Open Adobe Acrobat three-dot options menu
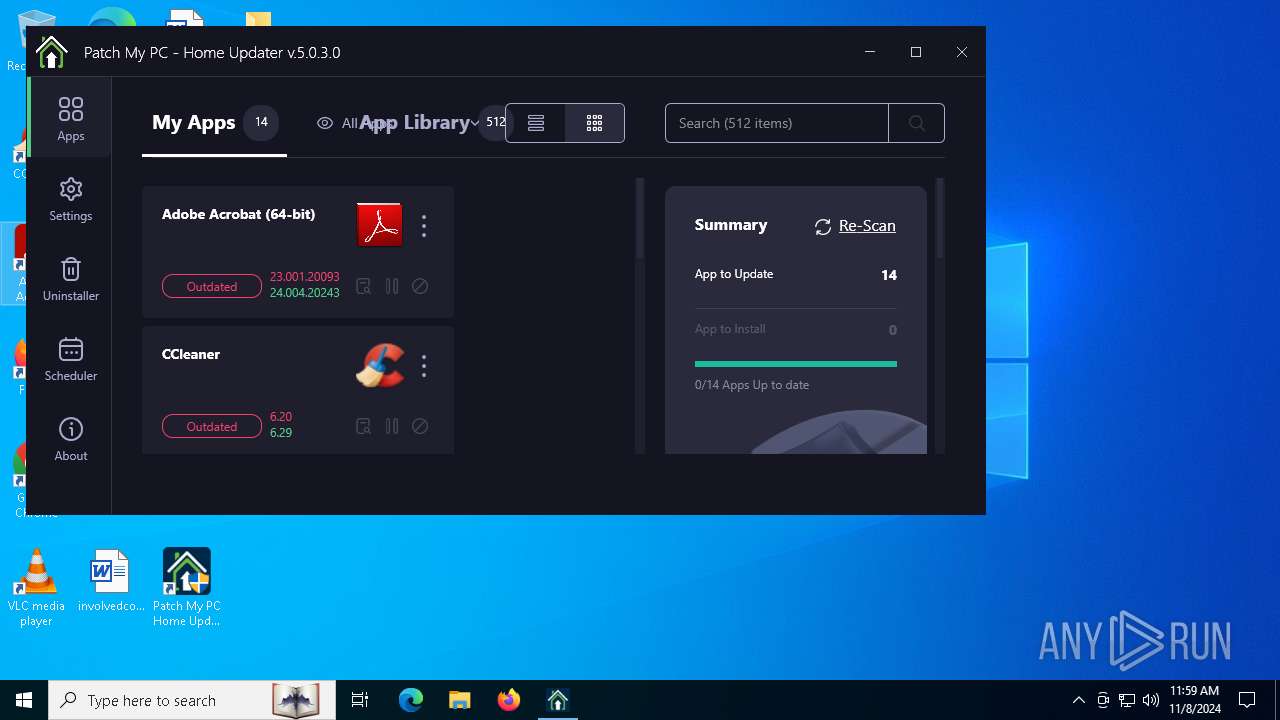Image resolution: width=1280 pixels, height=720 pixels. point(424,226)
